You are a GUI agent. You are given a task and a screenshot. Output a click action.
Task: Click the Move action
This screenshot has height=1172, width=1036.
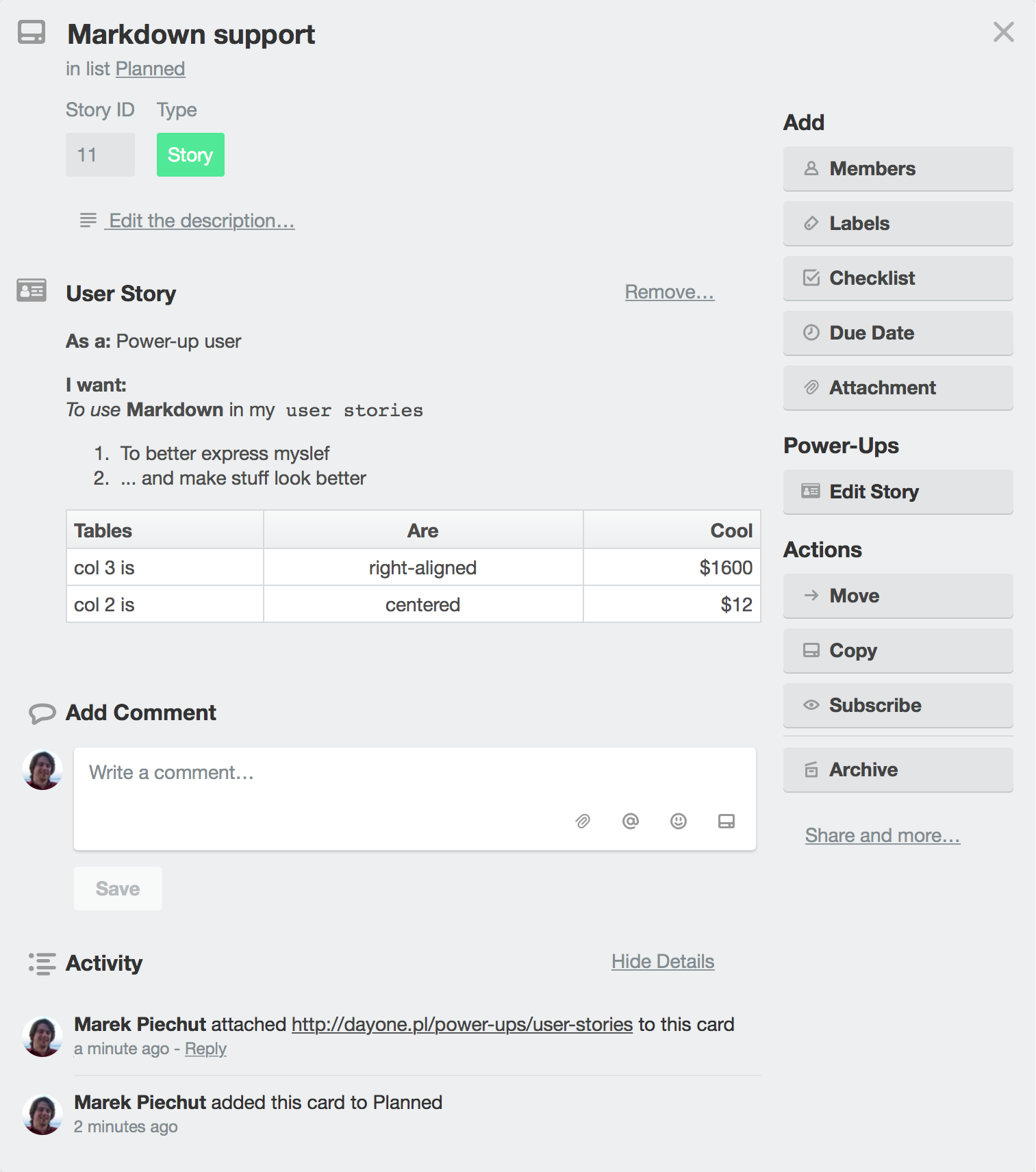898,596
